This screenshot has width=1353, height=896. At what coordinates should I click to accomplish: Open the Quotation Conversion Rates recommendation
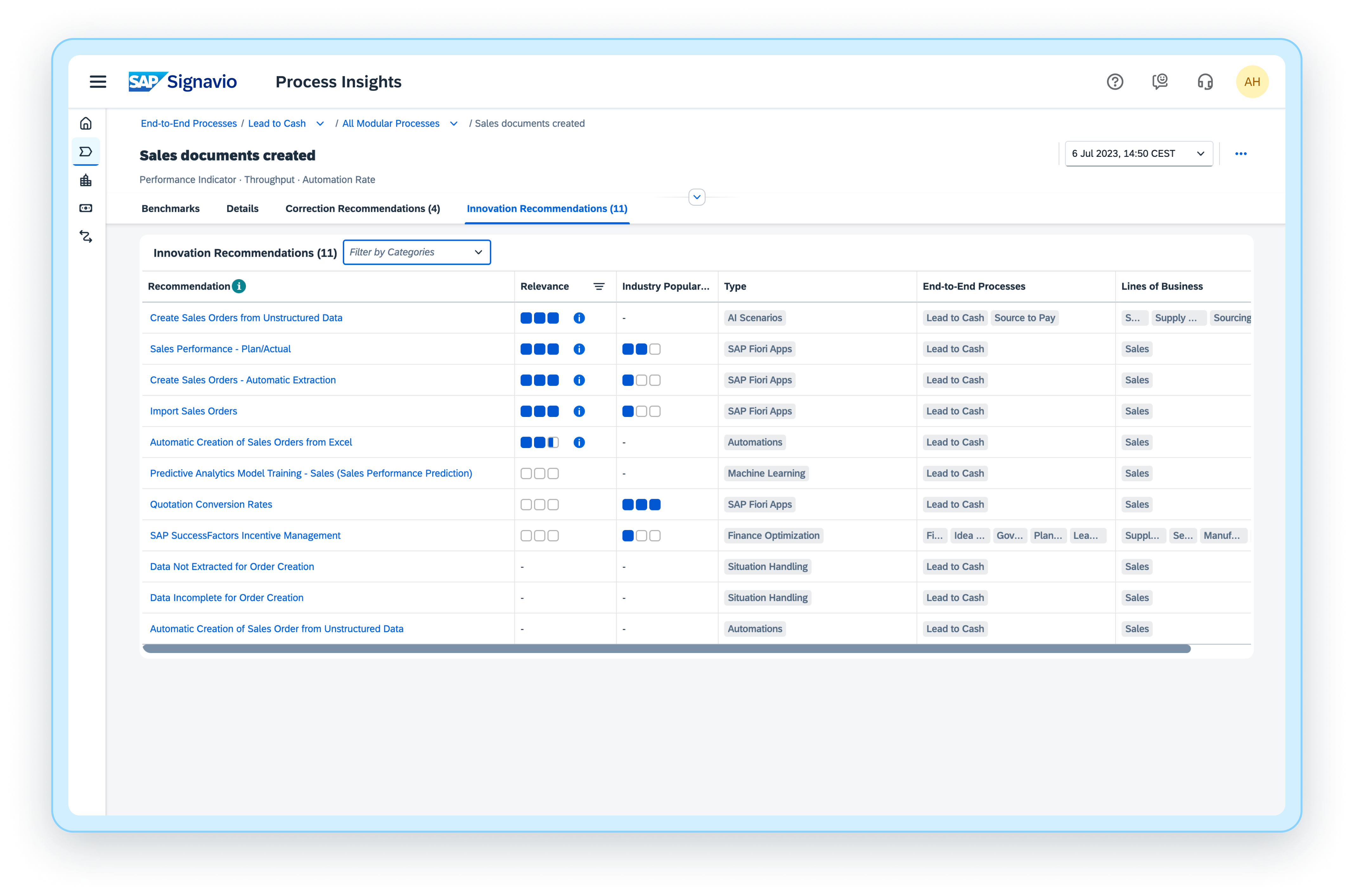click(x=211, y=504)
